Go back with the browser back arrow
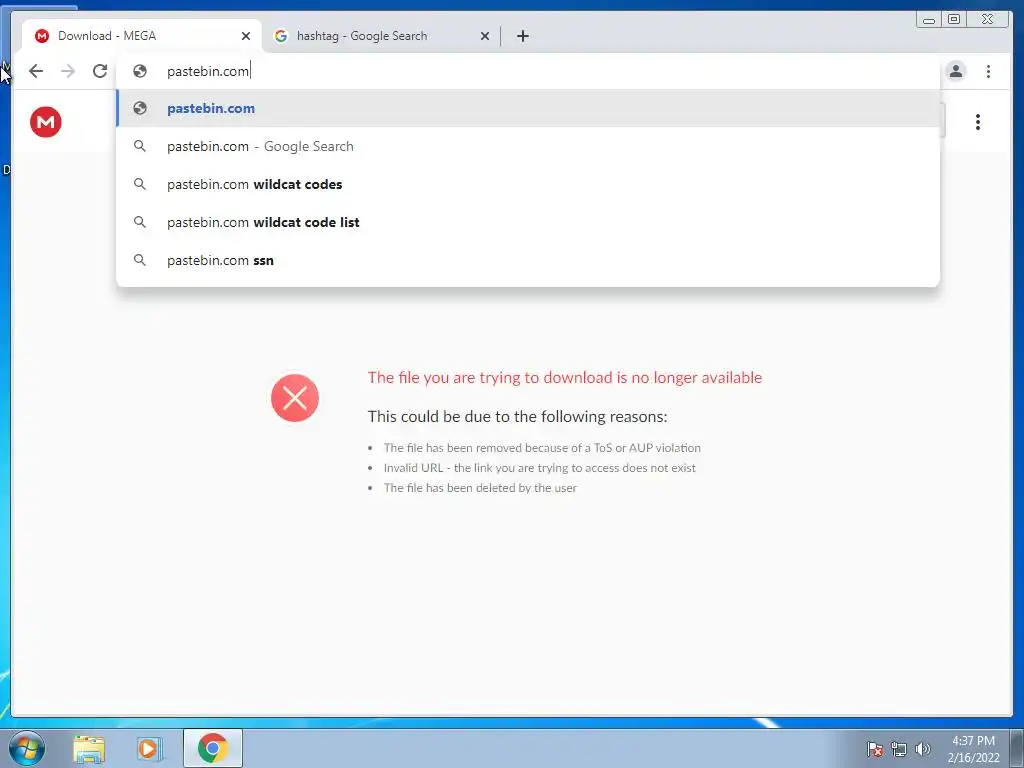This screenshot has width=1024, height=768. (x=36, y=71)
